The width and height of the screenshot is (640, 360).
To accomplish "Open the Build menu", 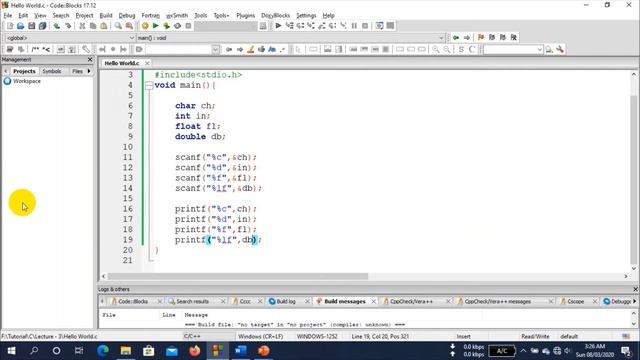I will [x=106, y=16].
